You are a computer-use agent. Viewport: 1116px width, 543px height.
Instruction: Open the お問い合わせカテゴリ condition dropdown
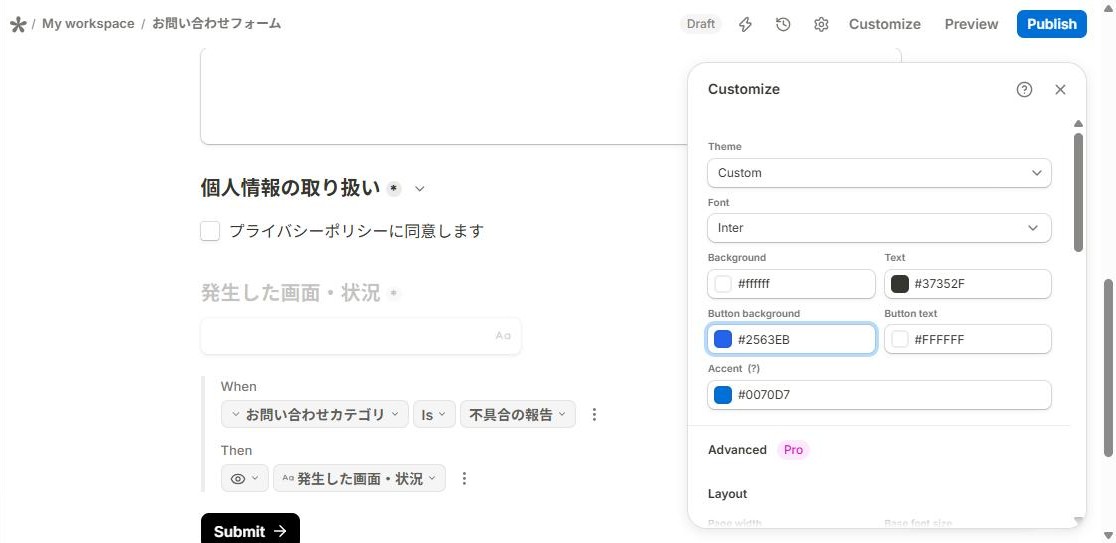click(315, 414)
